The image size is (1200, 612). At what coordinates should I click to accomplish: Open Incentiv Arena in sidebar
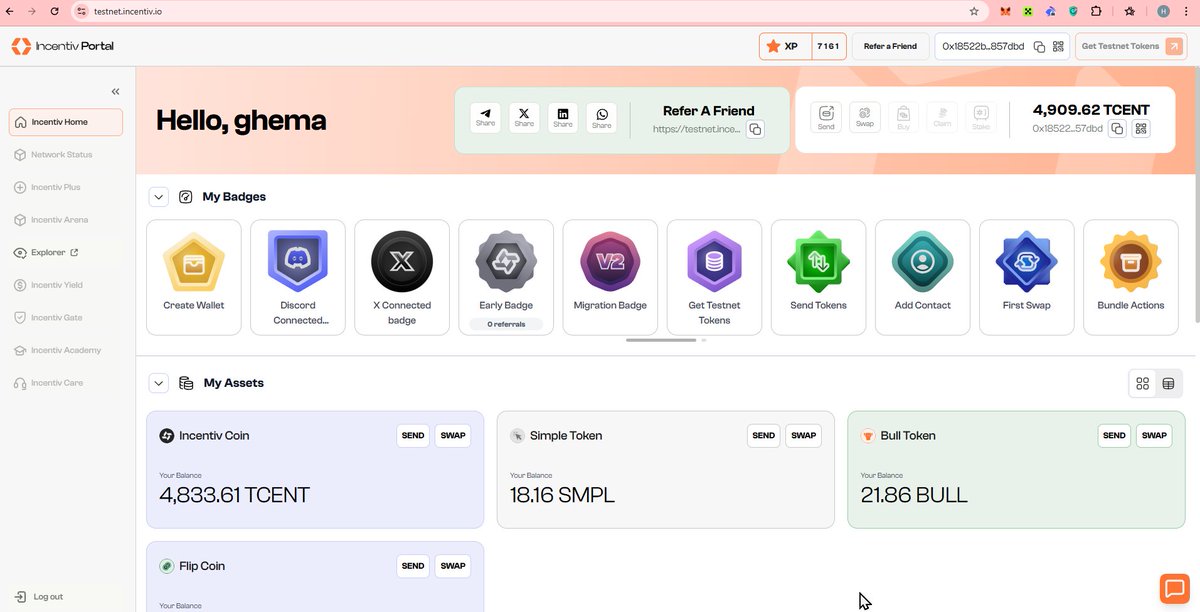66,220
